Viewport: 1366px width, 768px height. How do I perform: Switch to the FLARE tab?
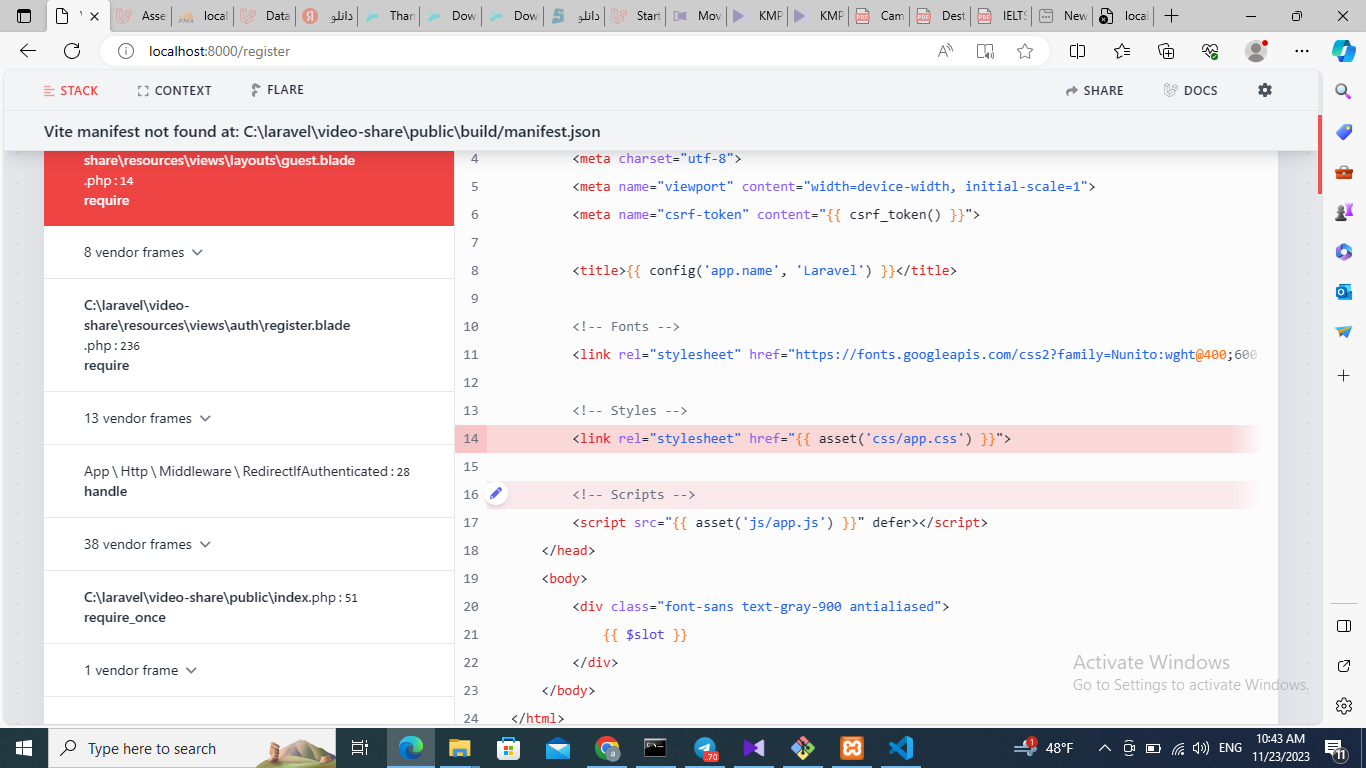coord(277,90)
